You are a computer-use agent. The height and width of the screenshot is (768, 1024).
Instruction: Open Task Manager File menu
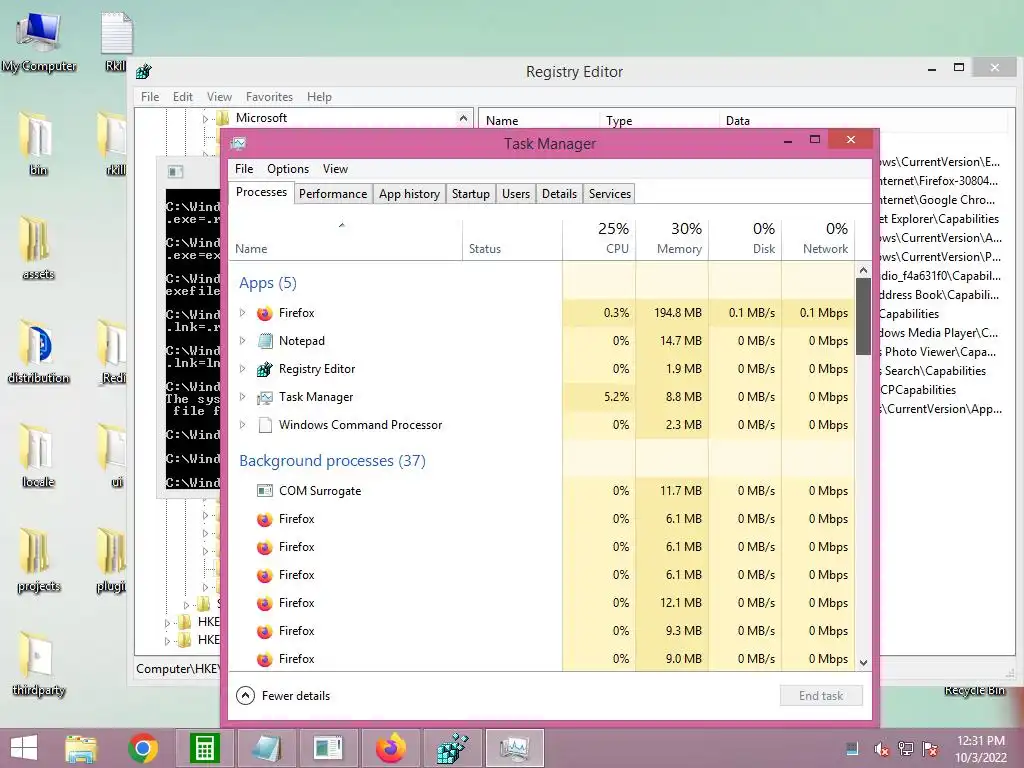point(244,168)
